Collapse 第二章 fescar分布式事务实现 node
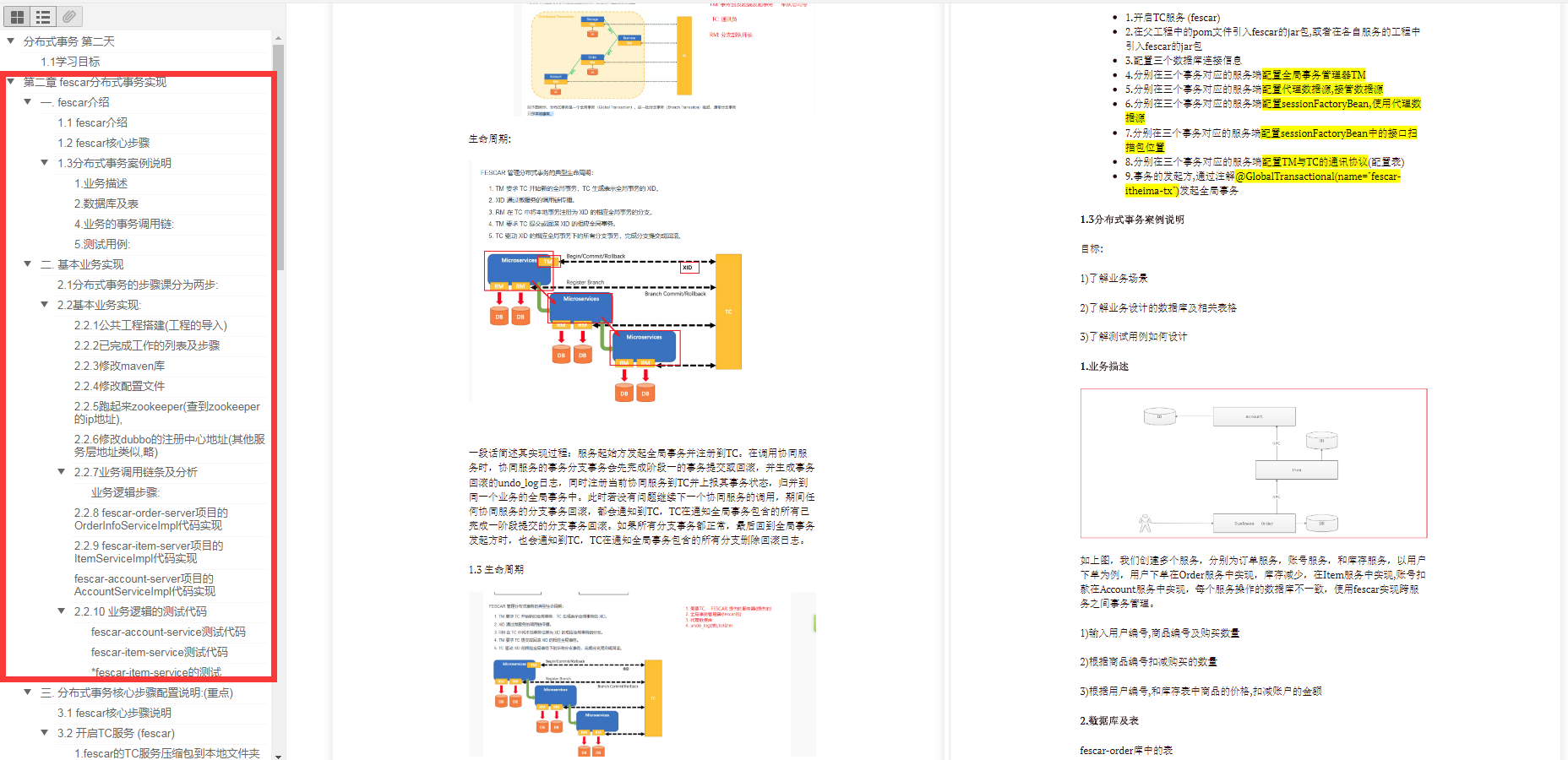1568x760 pixels. pyautogui.click(x=10, y=81)
